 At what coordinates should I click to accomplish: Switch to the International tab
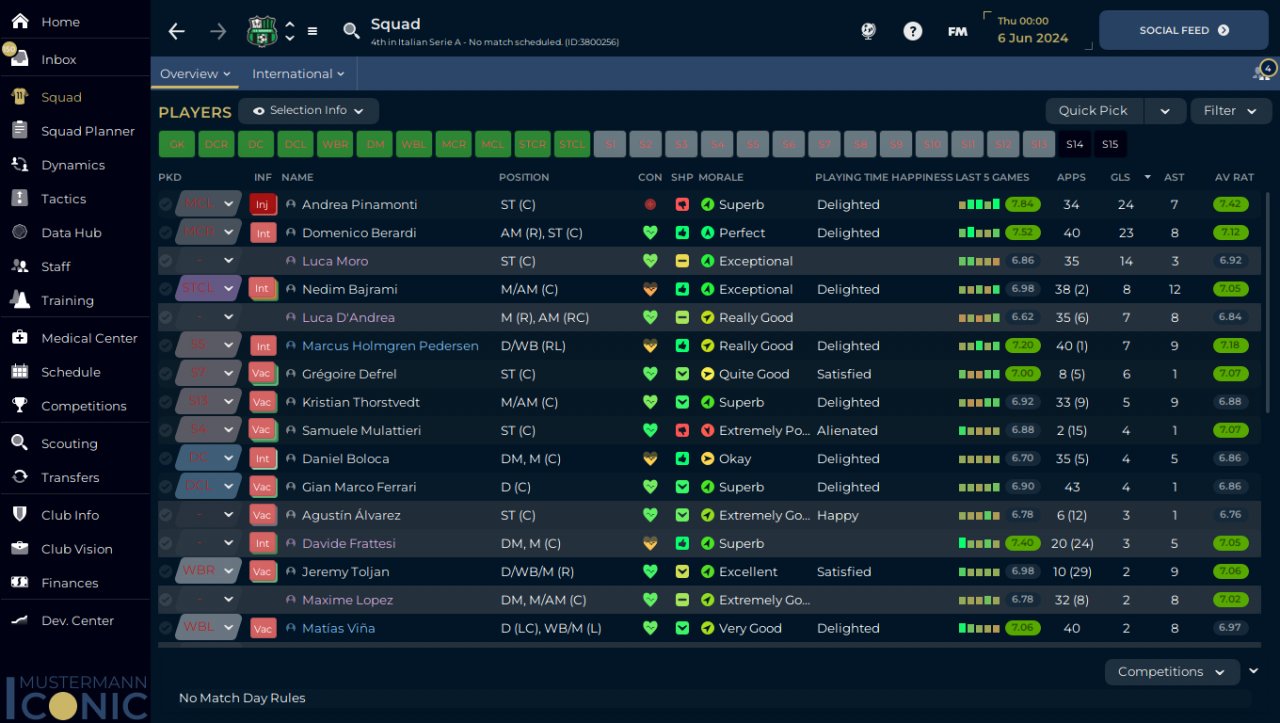click(297, 74)
